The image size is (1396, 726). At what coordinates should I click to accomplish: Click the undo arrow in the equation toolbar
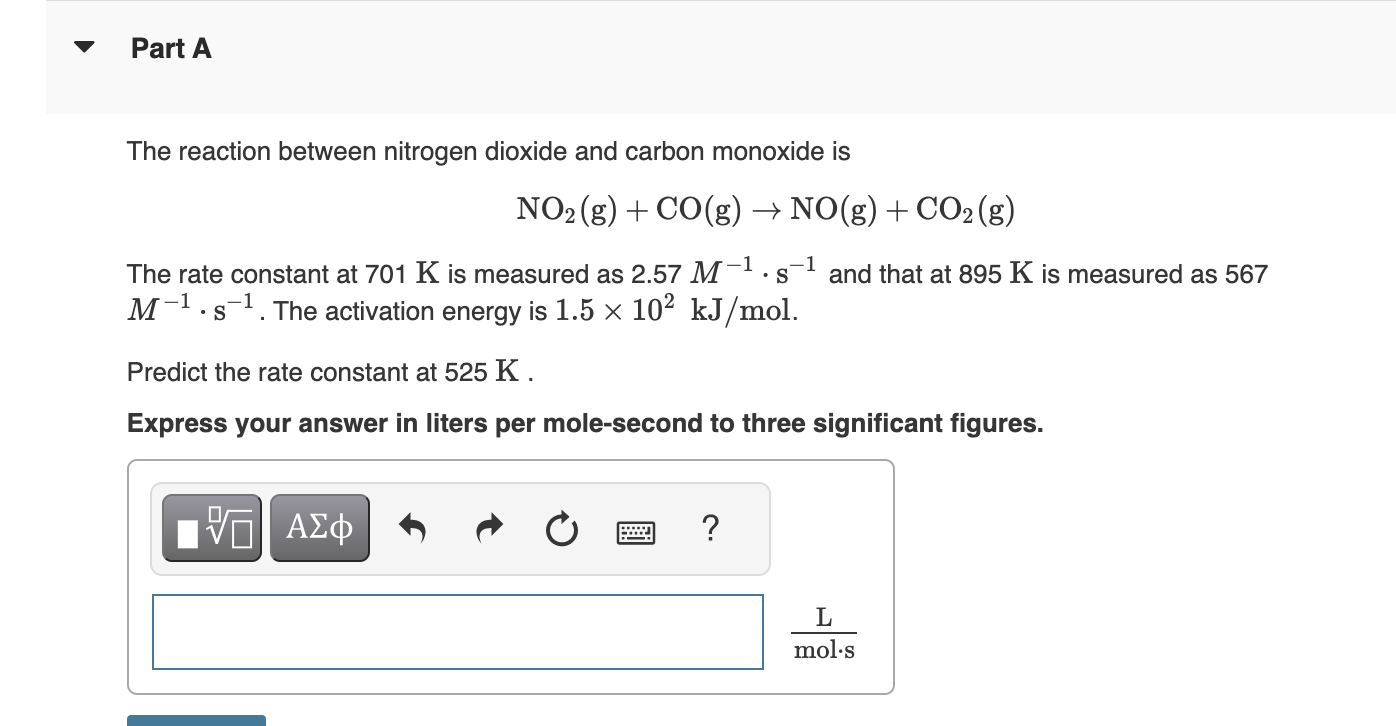coord(413,527)
